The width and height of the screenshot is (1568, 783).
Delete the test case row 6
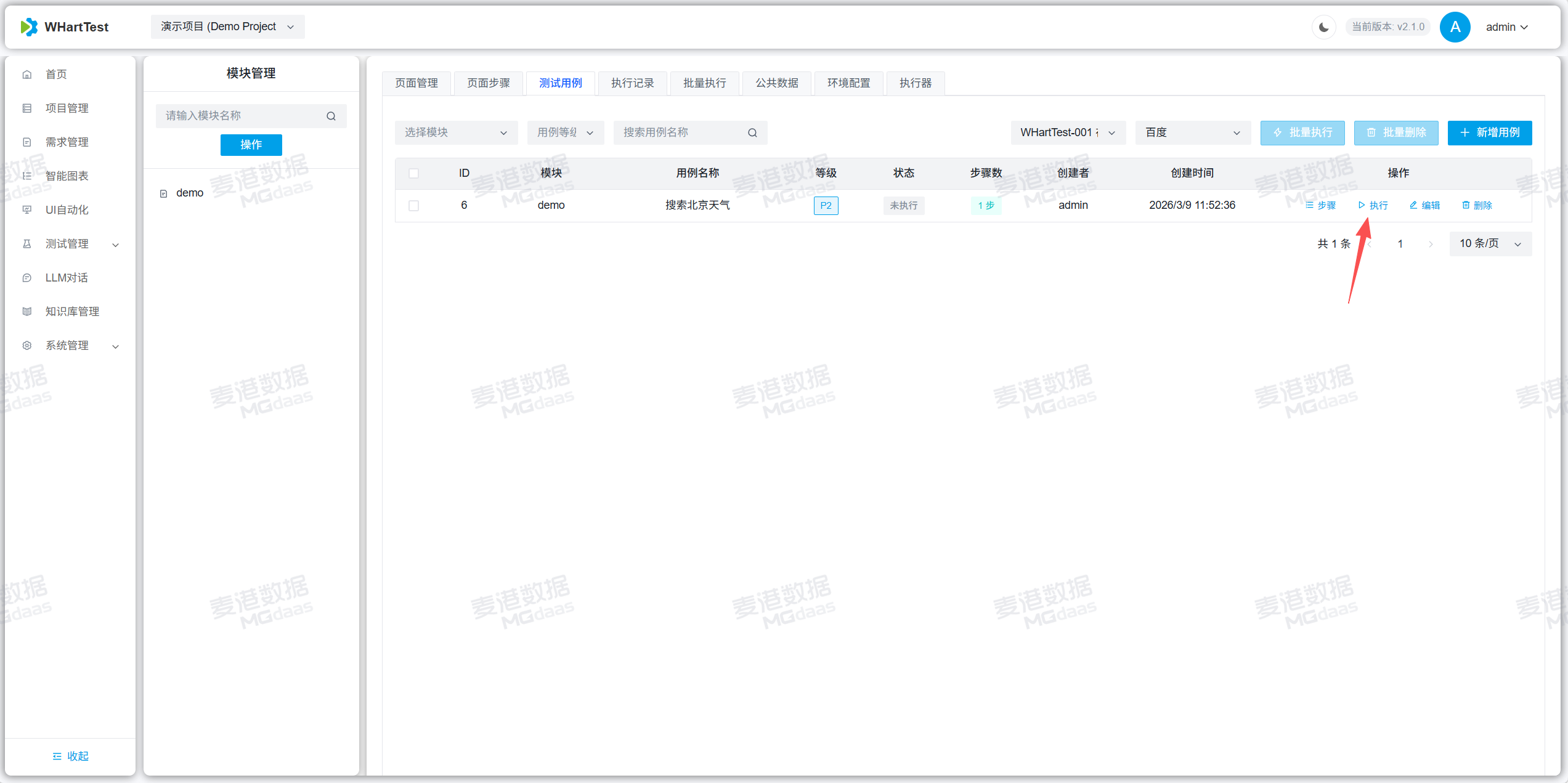1477,205
